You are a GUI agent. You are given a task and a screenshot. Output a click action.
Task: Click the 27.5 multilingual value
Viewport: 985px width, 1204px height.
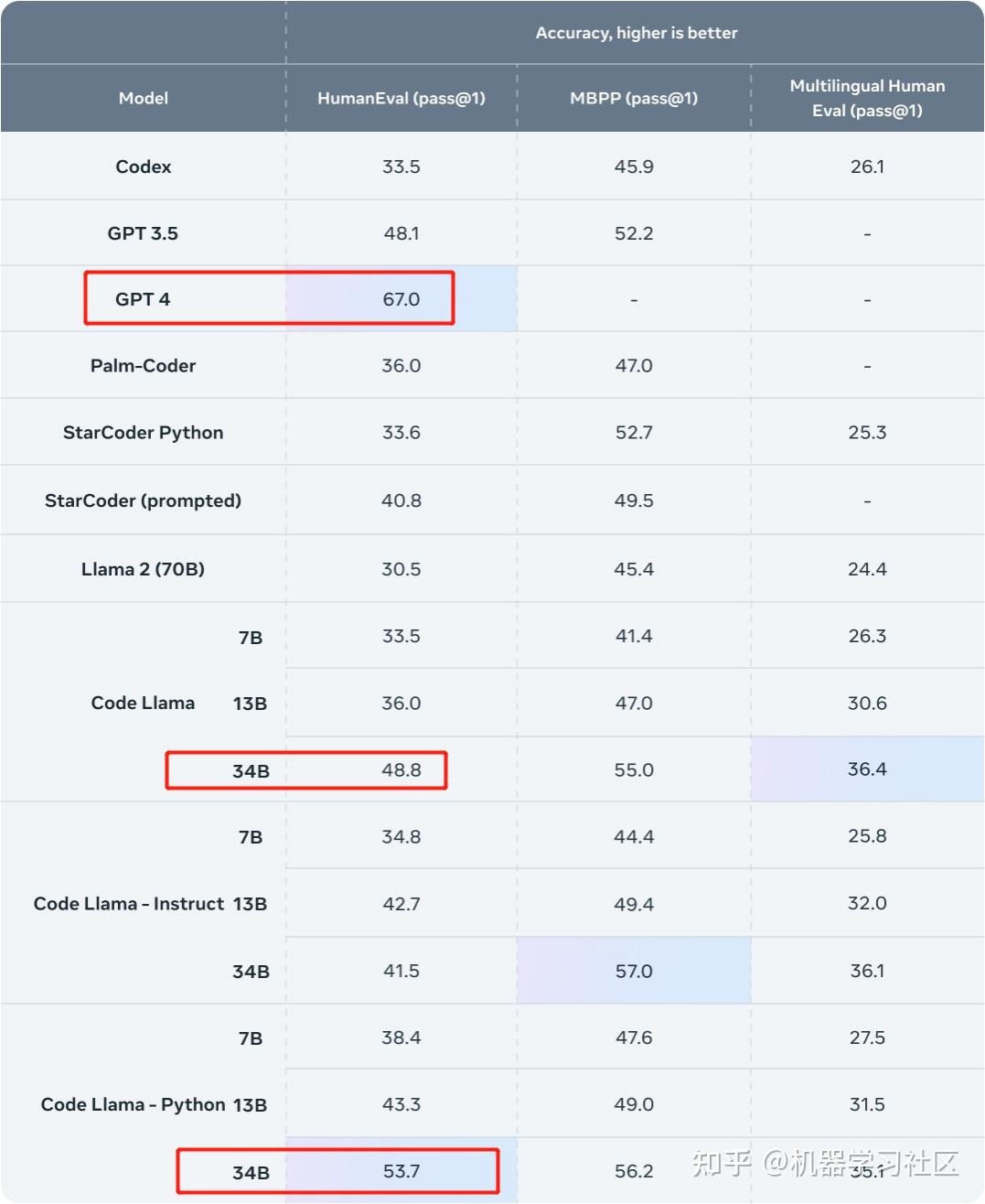867,1037
